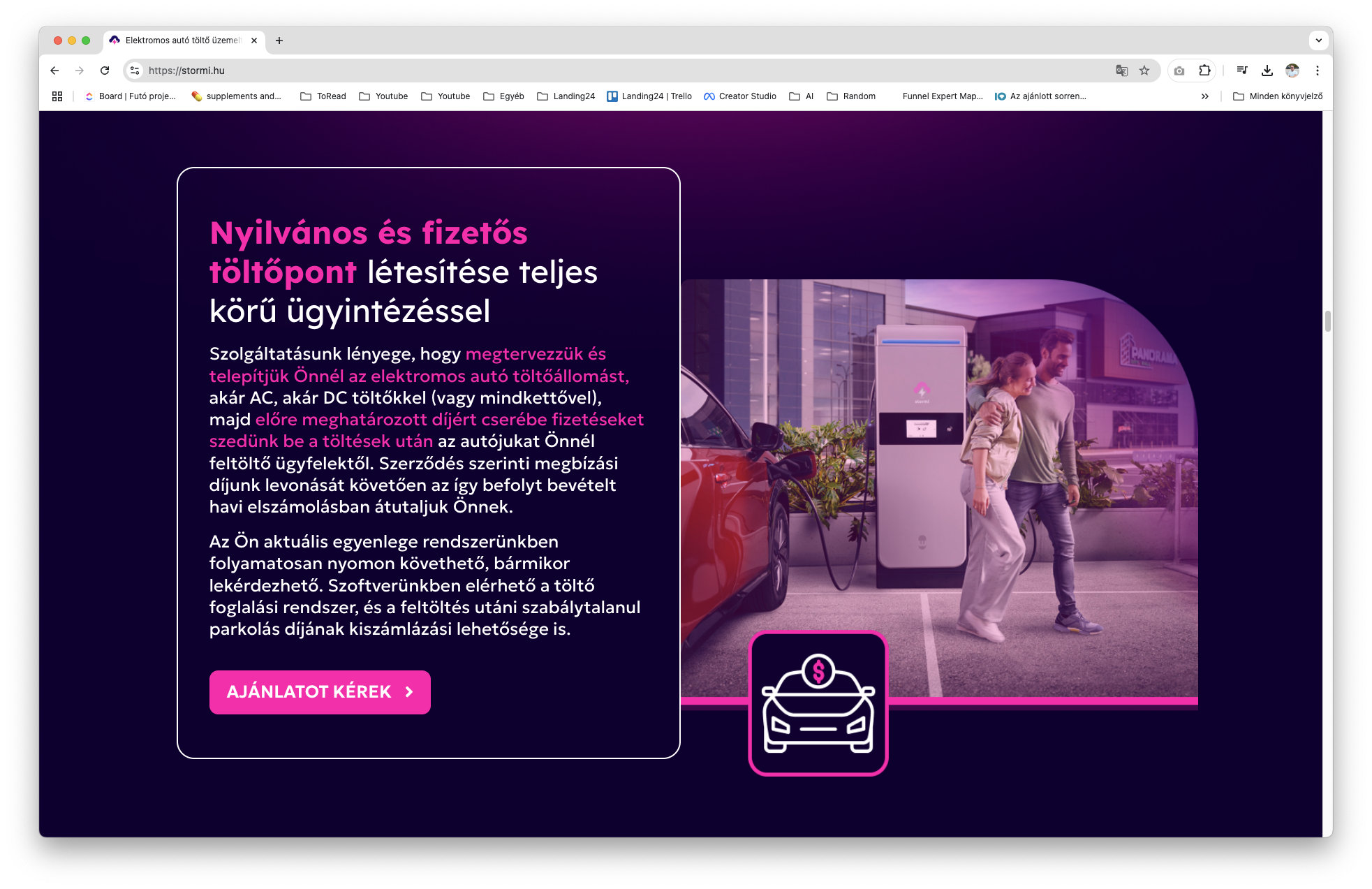Image resolution: width=1372 pixels, height=889 pixels.
Task: Go back using the back arrow
Action: pos(54,71)
